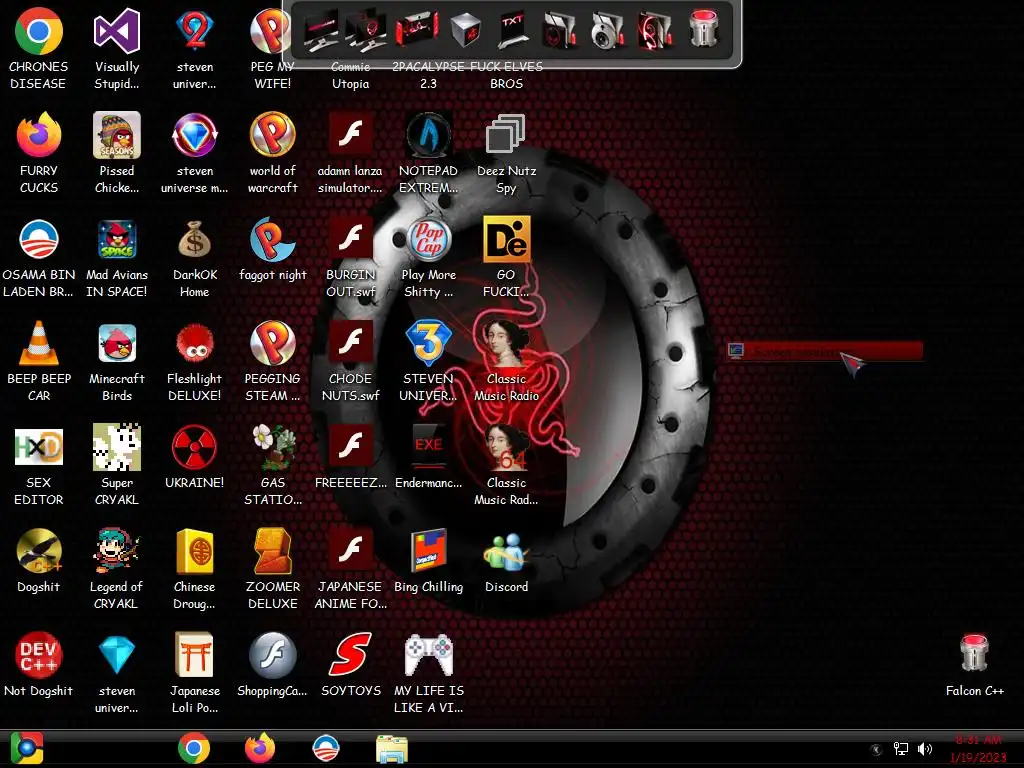This screenshot has width=1024, height=768.
Task: Open the Start menu orb on taskbar
Action: [x=27, y=748]
